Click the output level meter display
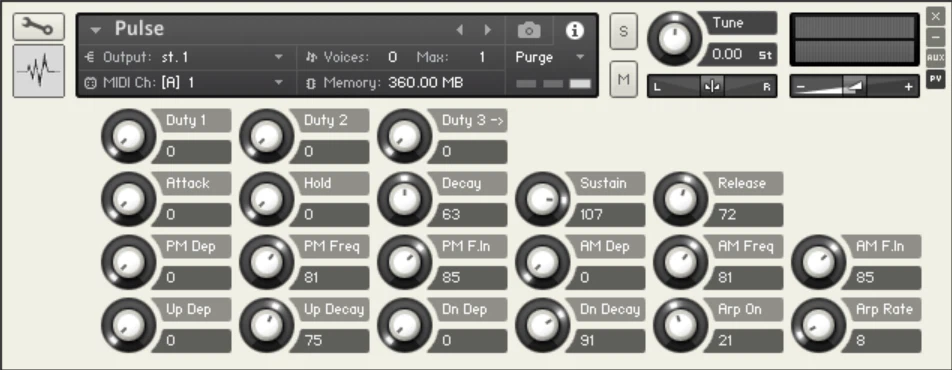This screenshot has height=370, width=952. [854, 39]
